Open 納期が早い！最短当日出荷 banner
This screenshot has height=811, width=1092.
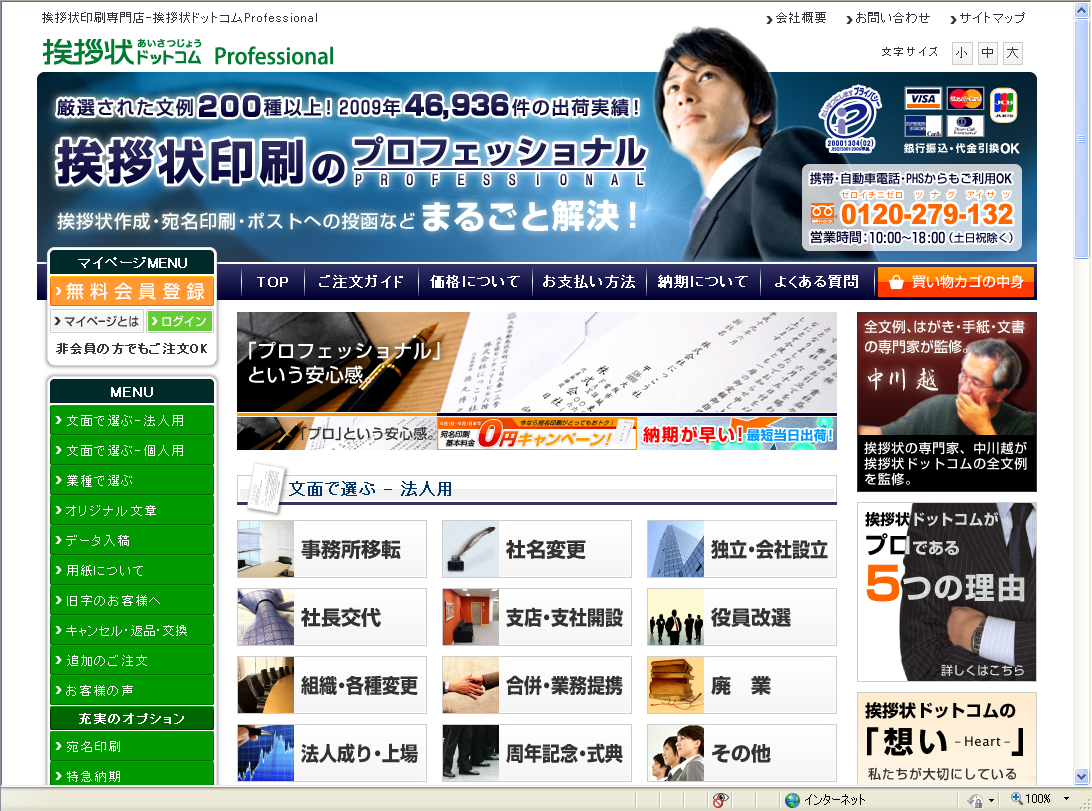(x=737, y=433)
